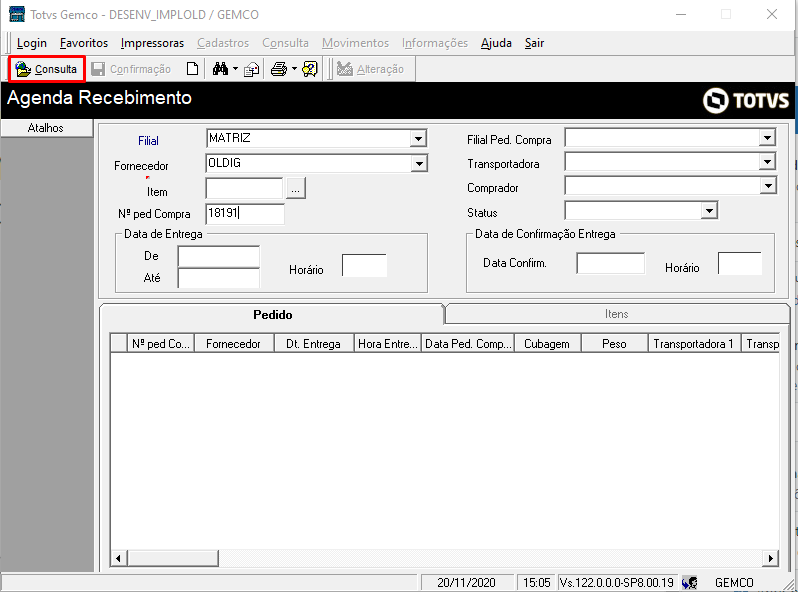798x592 pixels.
Task: Click the Data Confirm. date field
Action: coord(611,263)
